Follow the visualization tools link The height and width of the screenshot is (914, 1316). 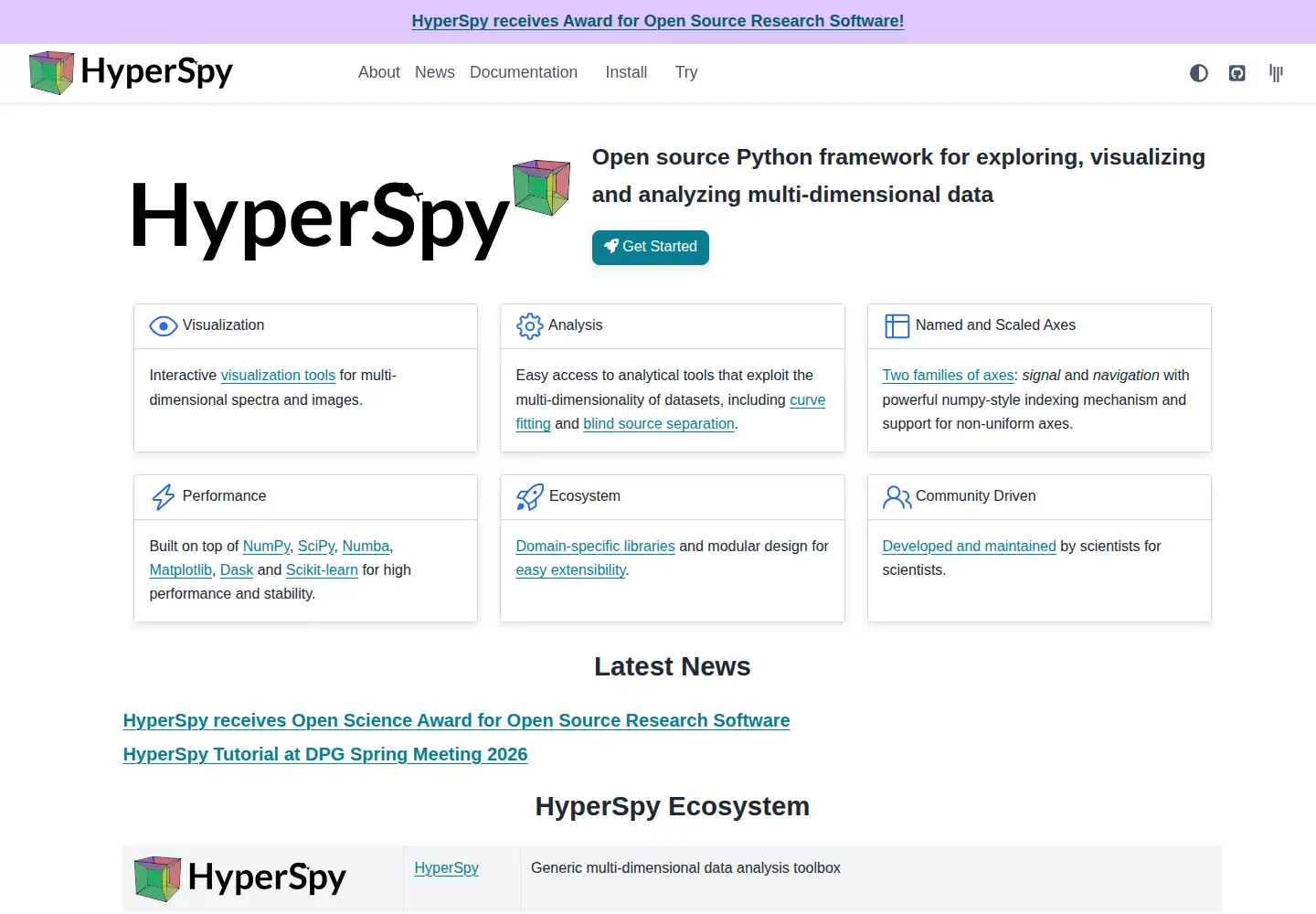(279, 376)
